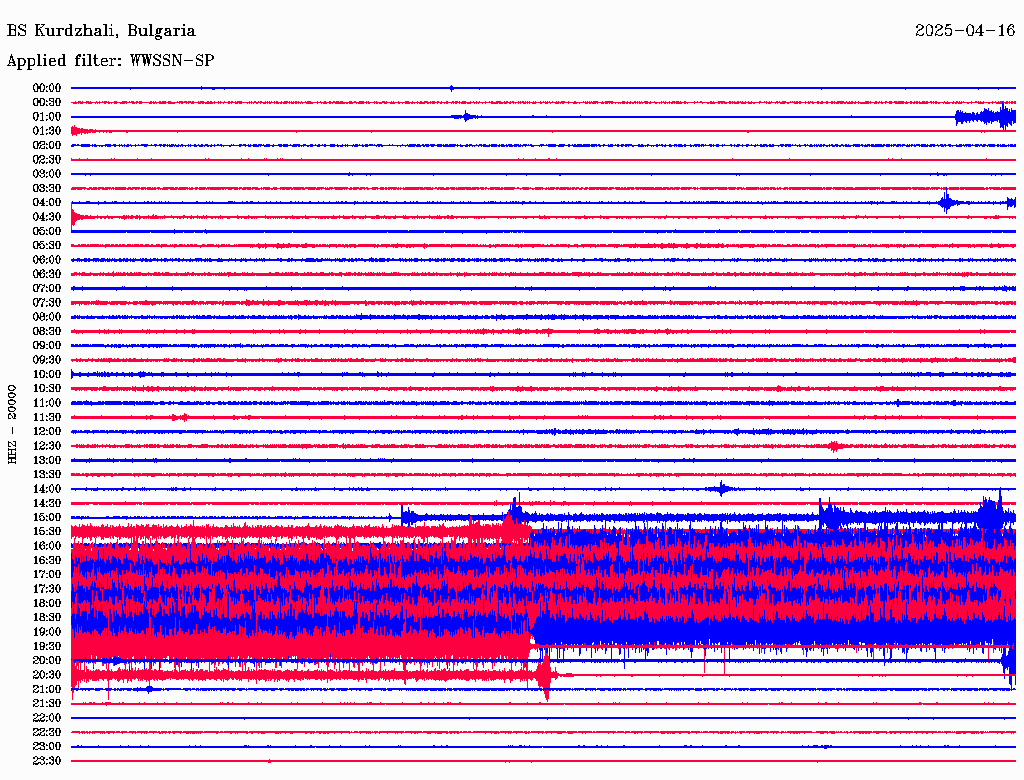Click the 04:00 time label
The image size is (1024, 780).
[47, 203]
